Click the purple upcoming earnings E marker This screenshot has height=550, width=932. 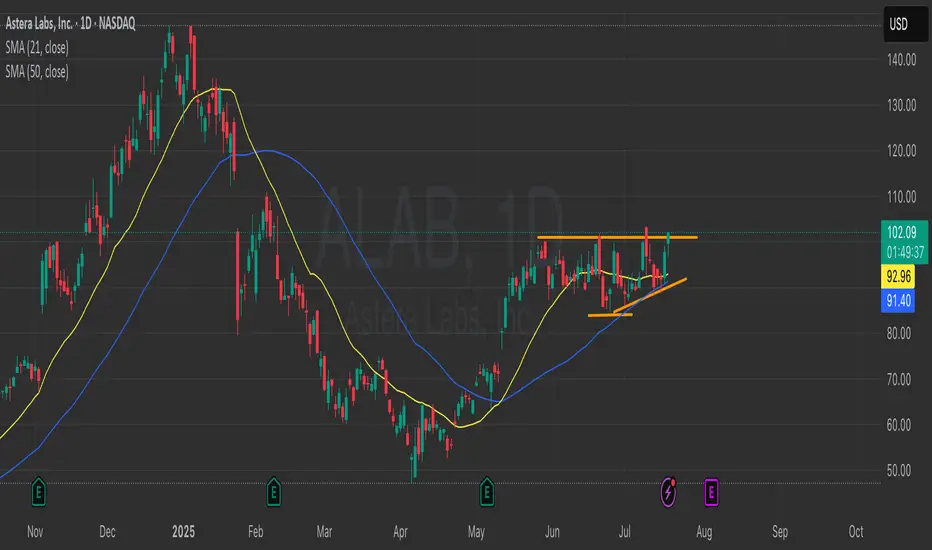[711, 492]
